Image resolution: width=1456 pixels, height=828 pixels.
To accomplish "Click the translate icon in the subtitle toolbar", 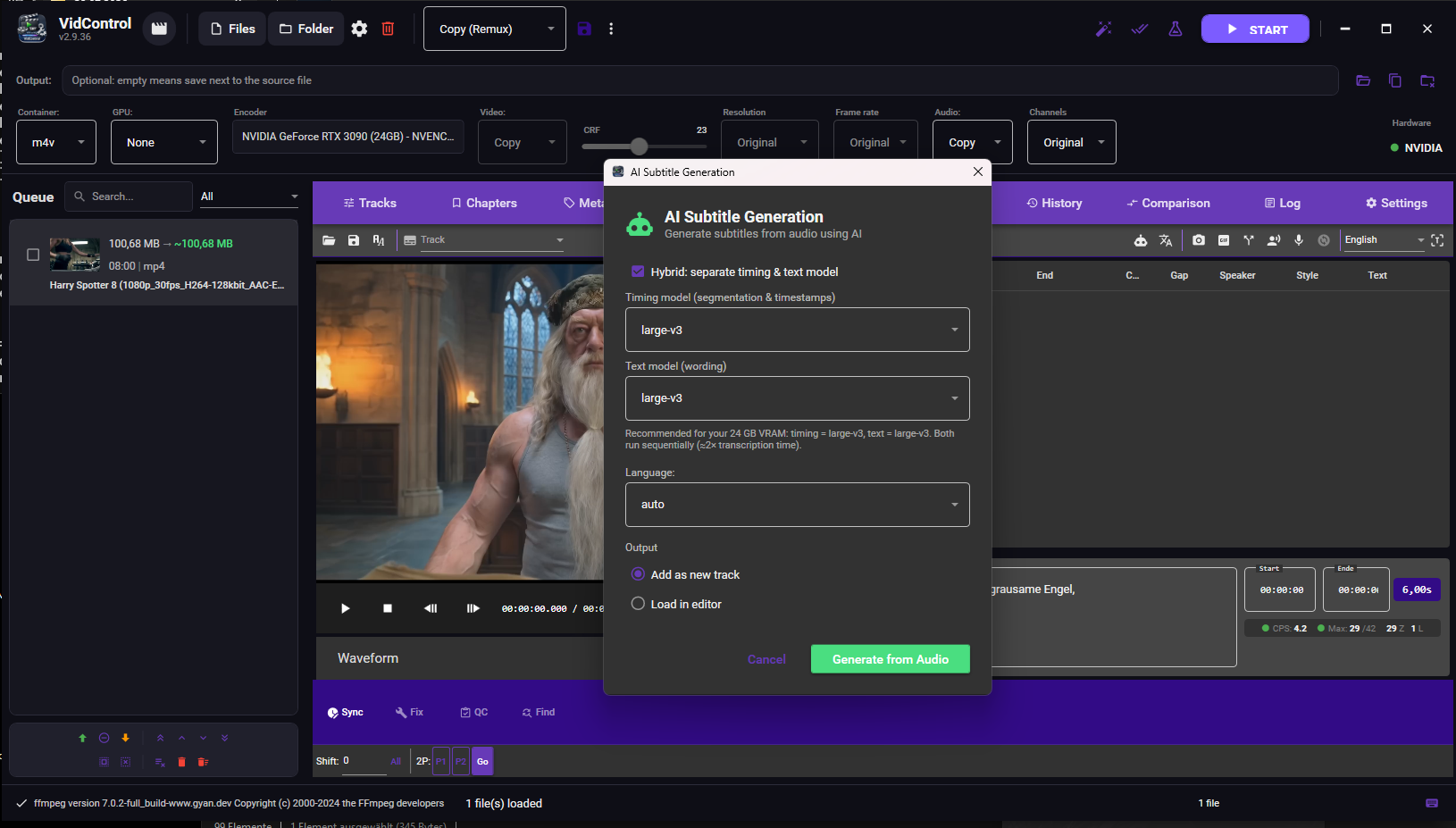I will tap(1166, 240).
